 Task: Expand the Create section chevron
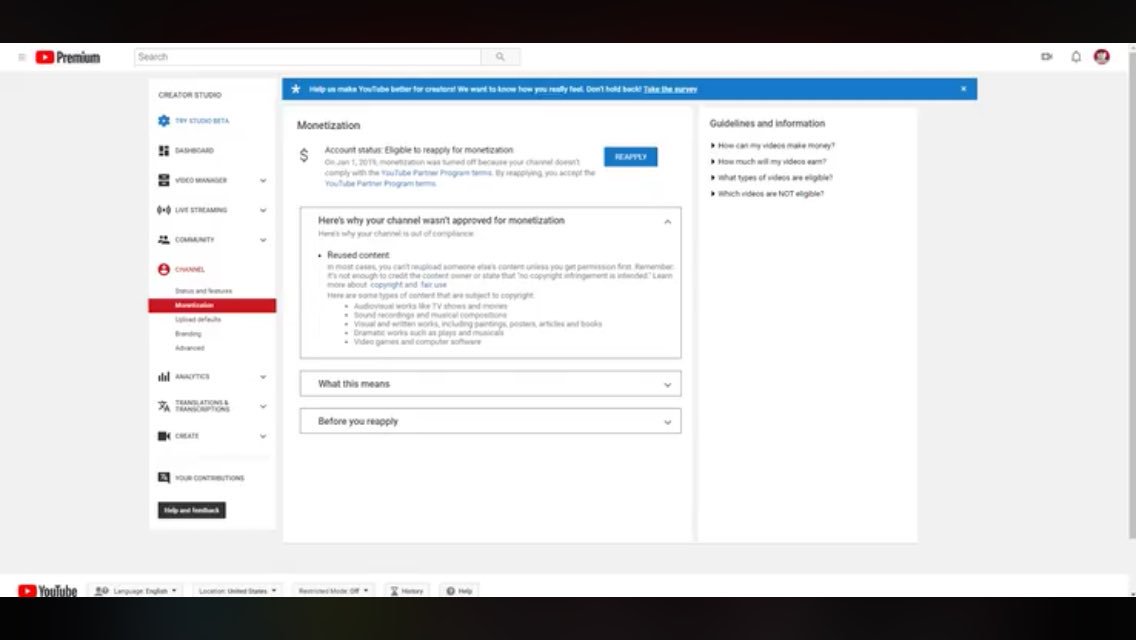point(263,436)
